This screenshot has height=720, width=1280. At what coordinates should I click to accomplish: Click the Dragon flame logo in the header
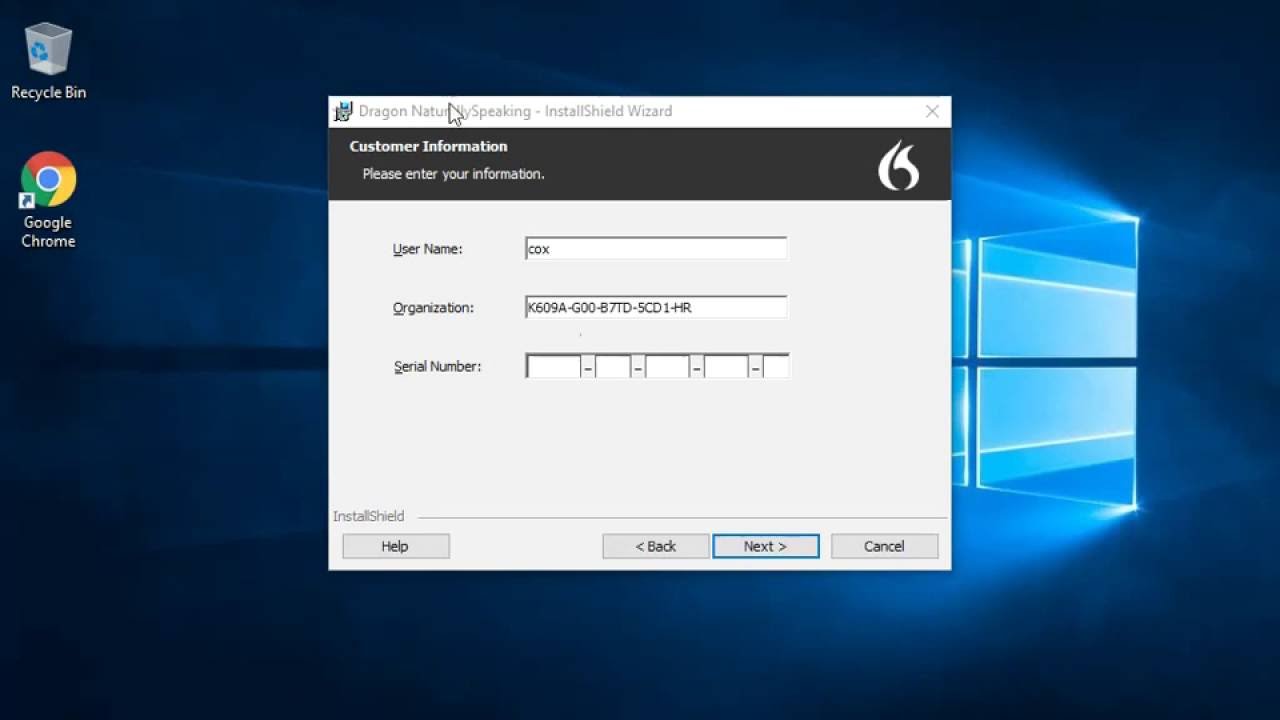[x=898, y=165]
